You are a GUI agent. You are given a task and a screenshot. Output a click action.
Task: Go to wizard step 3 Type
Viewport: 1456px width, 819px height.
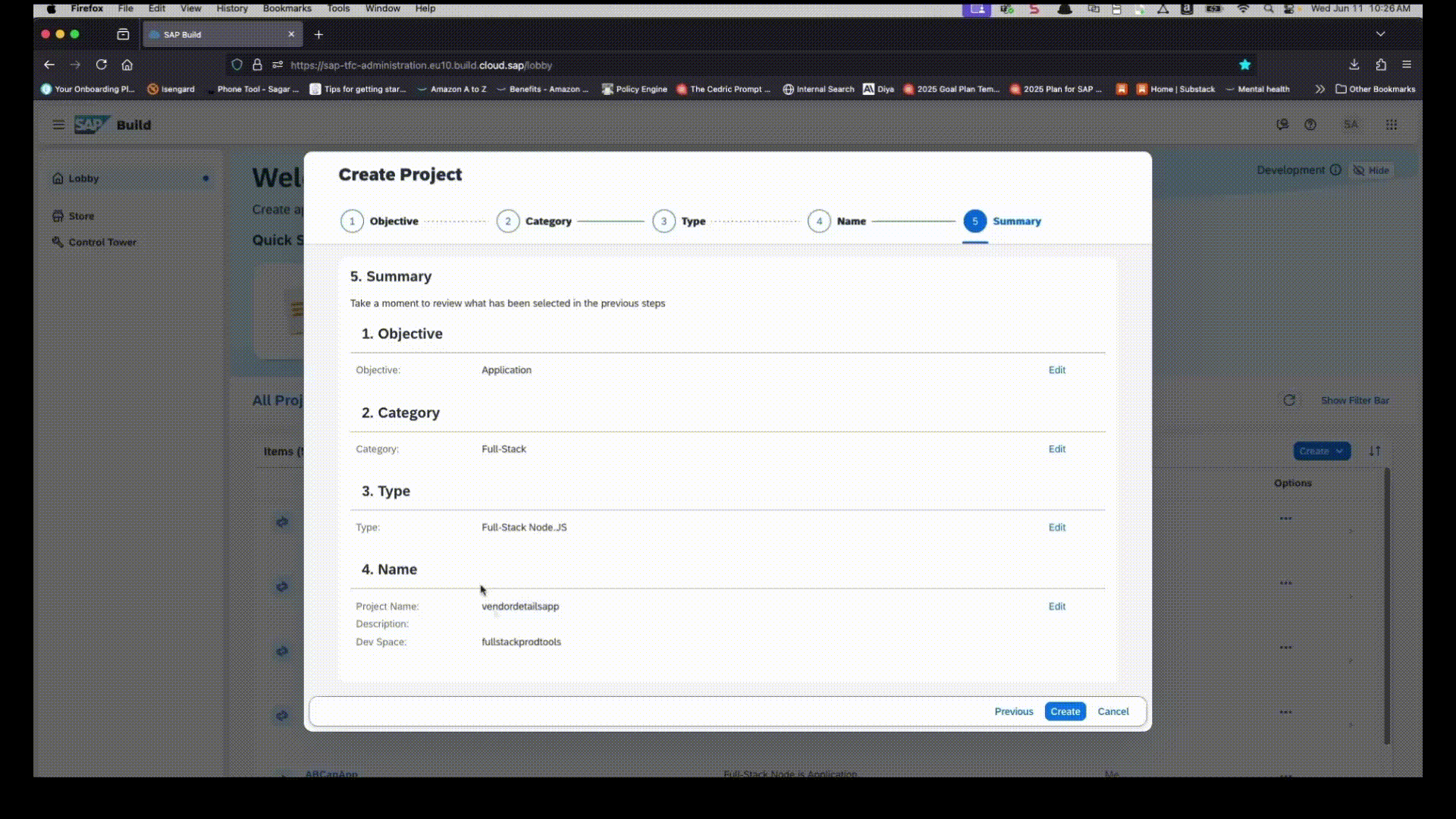pos(664,221)
